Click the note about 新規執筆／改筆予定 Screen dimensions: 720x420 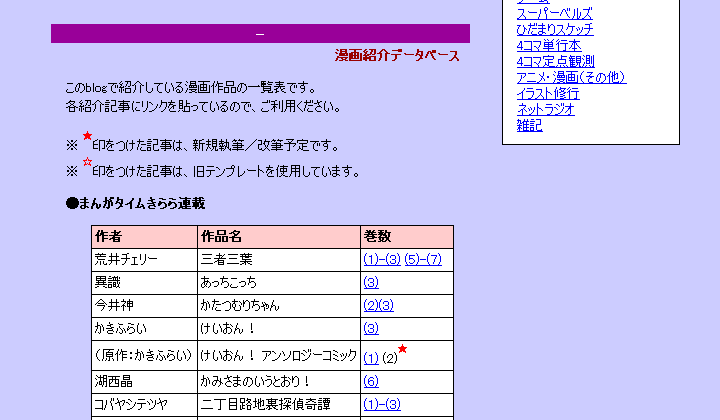coord(202,145)
